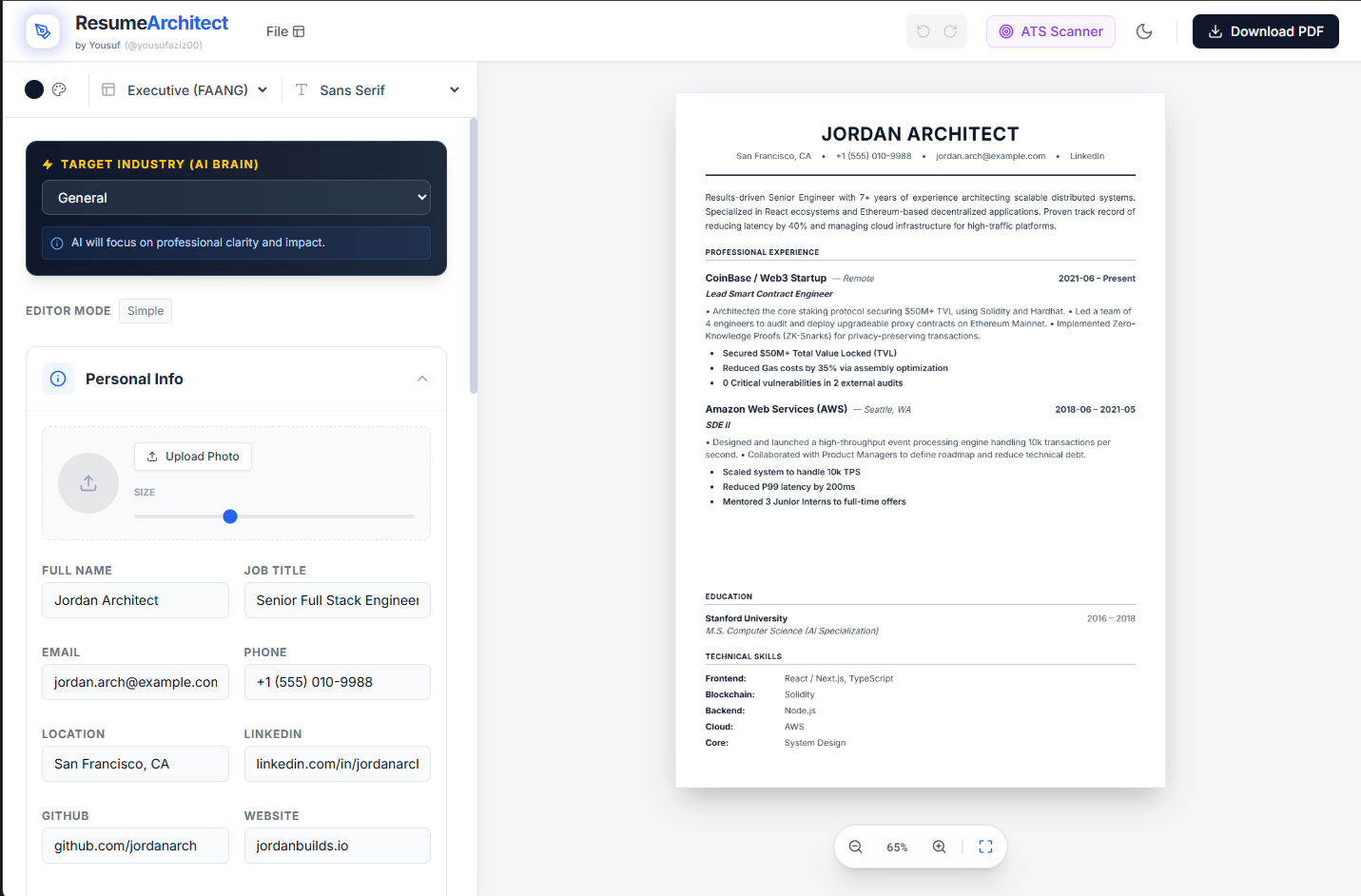Click the undo arrow icon
This screenshot has height=896, width=1361.
tap(923, 31)
